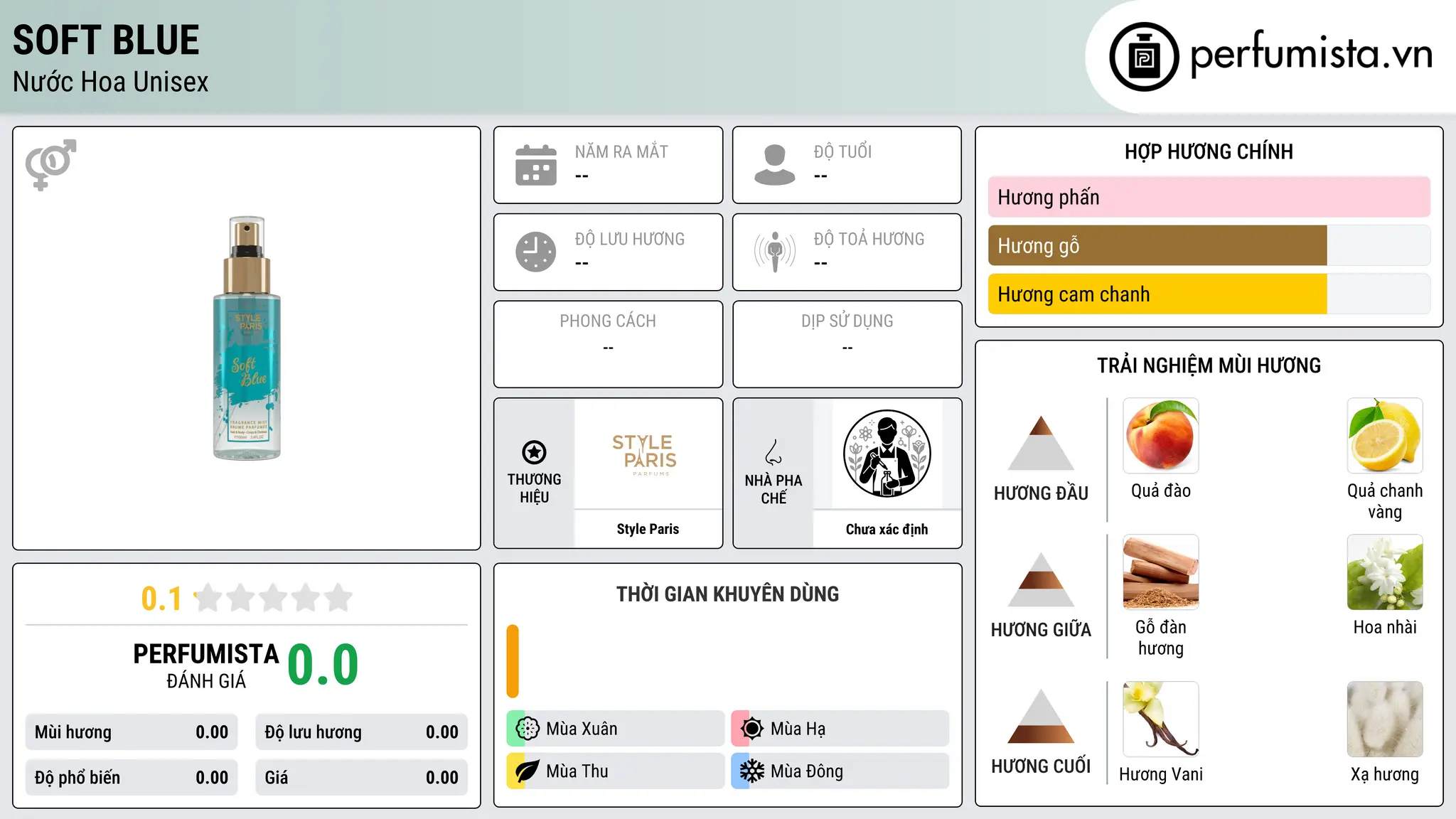Open the Style Paris brand name link
1456x819 pixels.
[648, 529]
